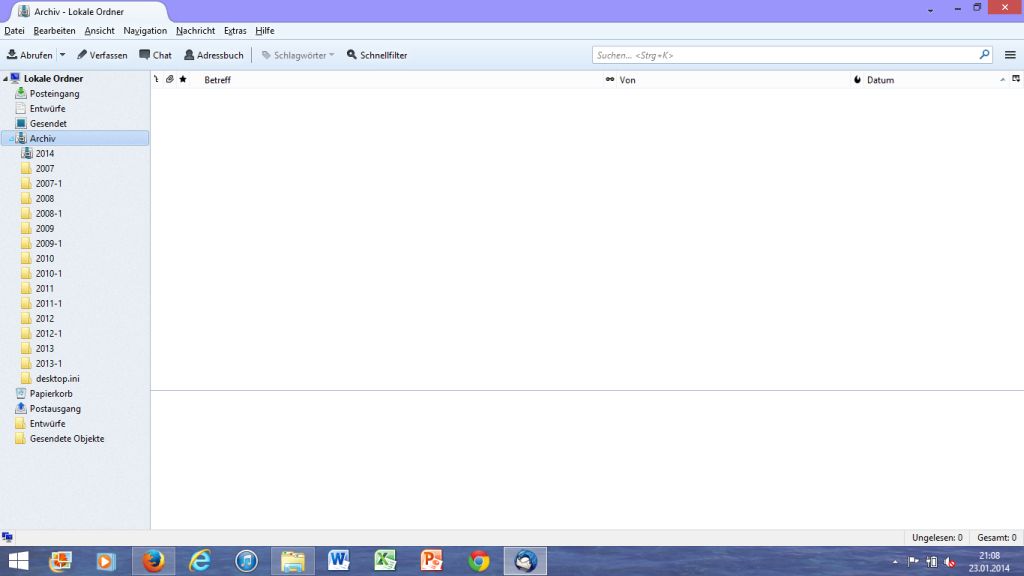This screenshot has width=1024, height=576.
Task: Select the desktop.ini folder entry
Action: point(57,379)
